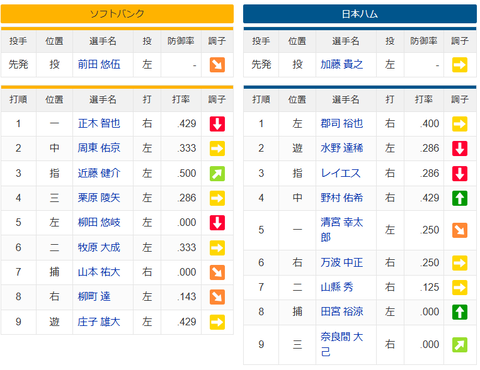Click red down arrow in 柳田 悠岐 row
480x370 pixels.
coord(217,223)
